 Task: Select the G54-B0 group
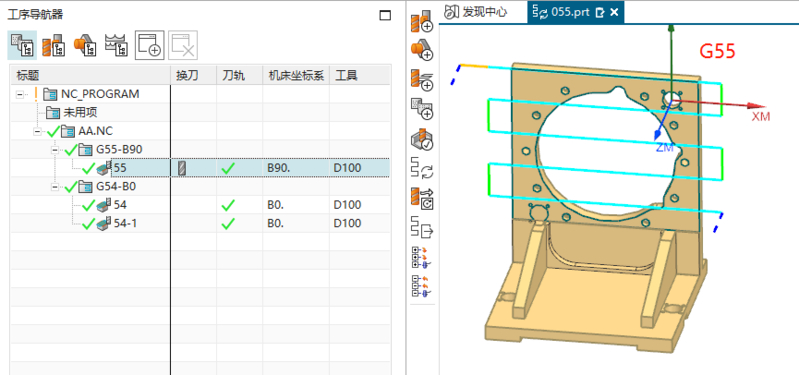point(116,186)
